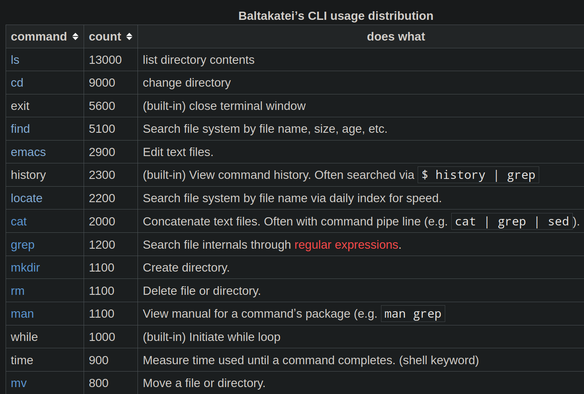Image resolution: width=584 pixels, height=394 pixels.
Task: Follow the red regular expressions link
Action: pyautogui.click(x=346, y=245)
